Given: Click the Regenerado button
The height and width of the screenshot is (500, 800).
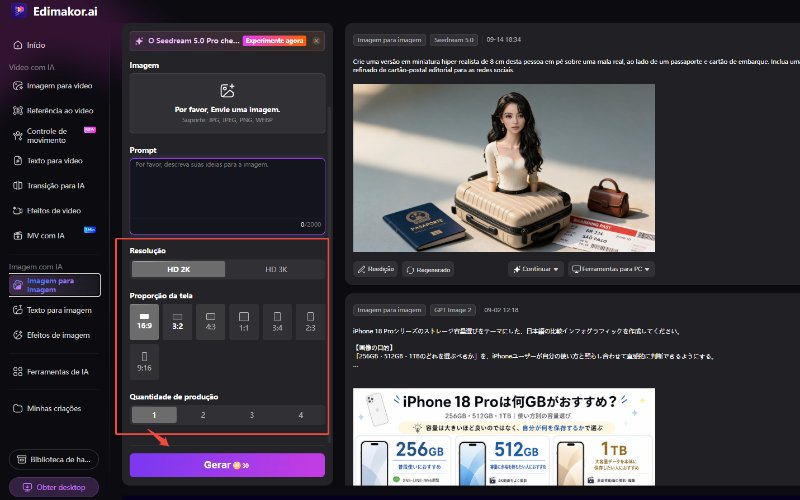Looking at the screenshot, I should pos(428,269).
